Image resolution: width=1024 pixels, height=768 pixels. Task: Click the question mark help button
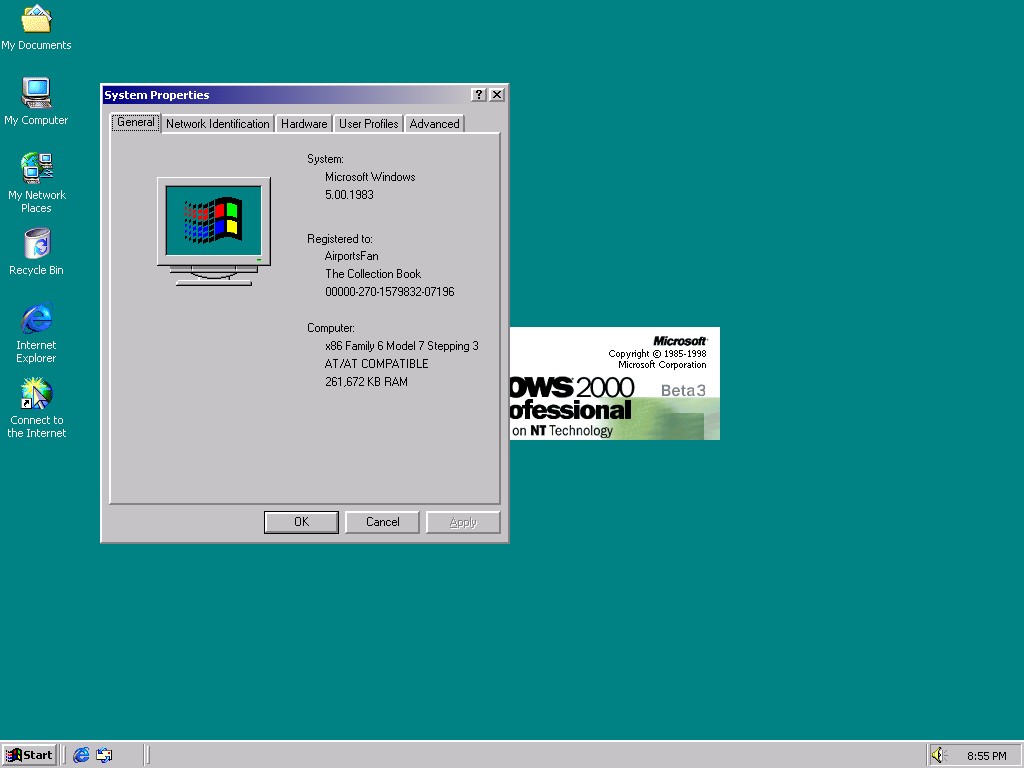[x=478, y=95]
